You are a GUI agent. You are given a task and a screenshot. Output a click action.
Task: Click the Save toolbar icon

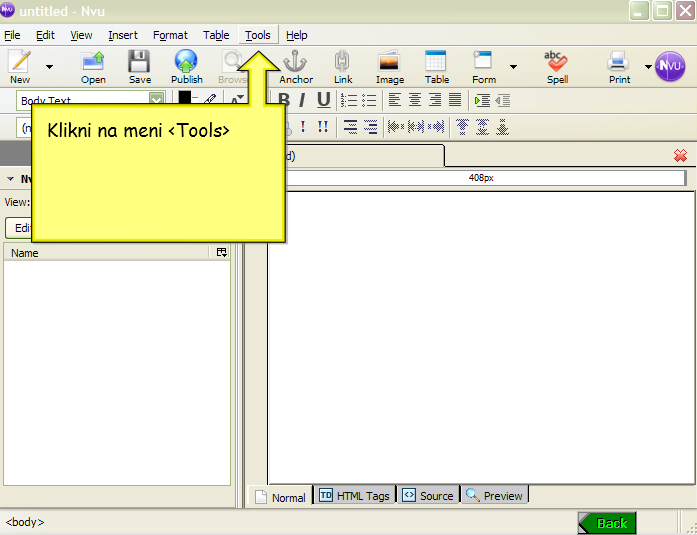click(x=140, y=66)
